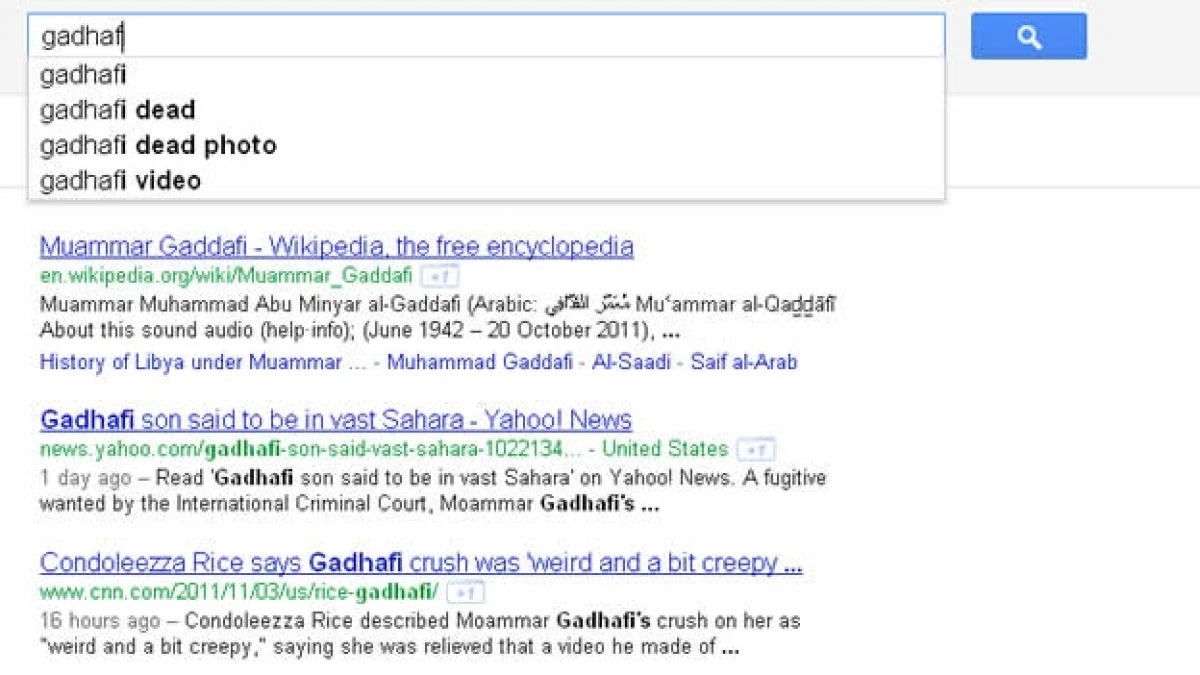
Task: Select the 'gadhafi' autocomplete suggestion
Action: (x=486, y=74)
